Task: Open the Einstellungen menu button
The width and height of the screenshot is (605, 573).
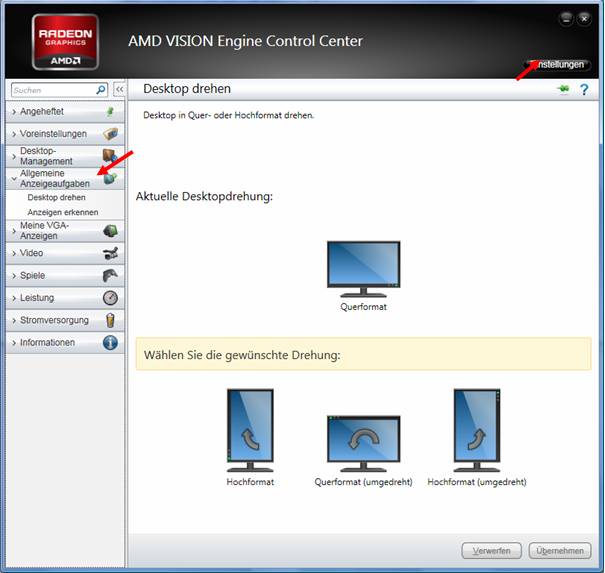Action: click(x=557, y=64)
